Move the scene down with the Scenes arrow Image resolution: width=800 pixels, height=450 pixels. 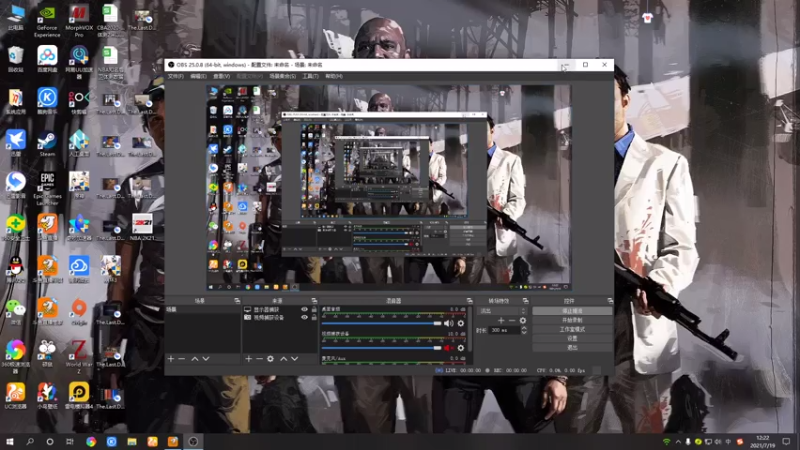pos(206,359)
